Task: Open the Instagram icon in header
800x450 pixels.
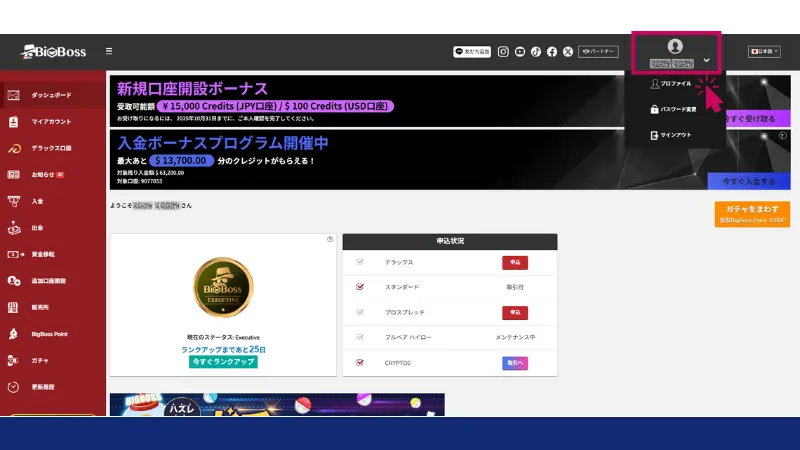Action: [x=504, y=50]
